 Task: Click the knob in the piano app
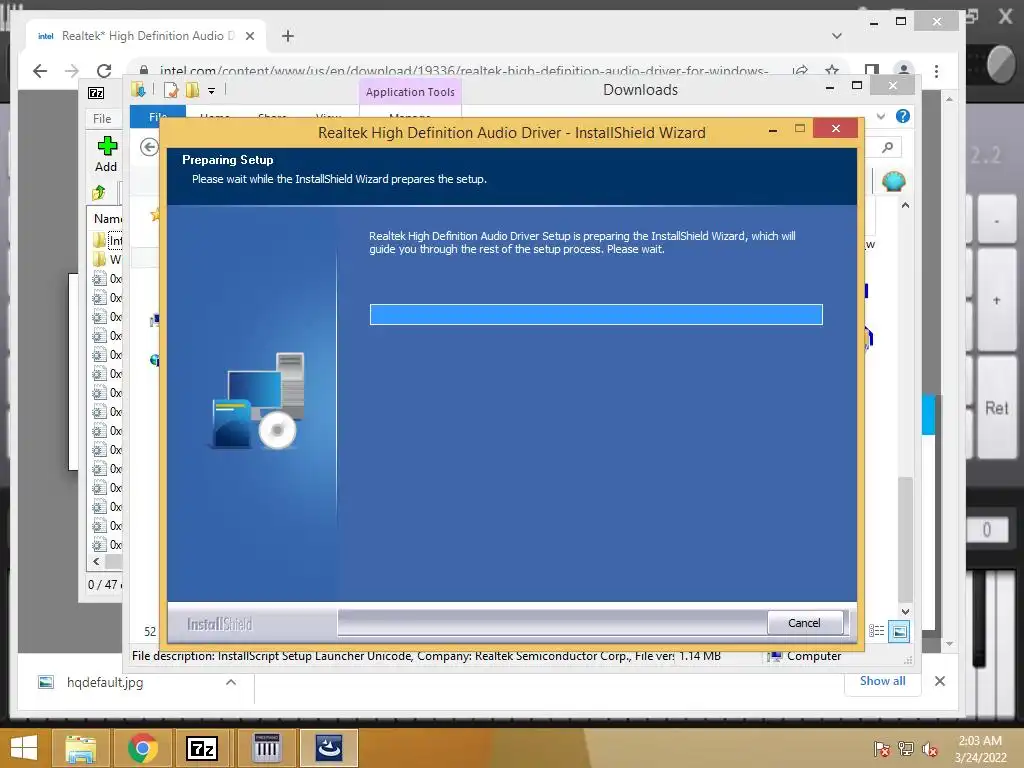coord(1000,64)
